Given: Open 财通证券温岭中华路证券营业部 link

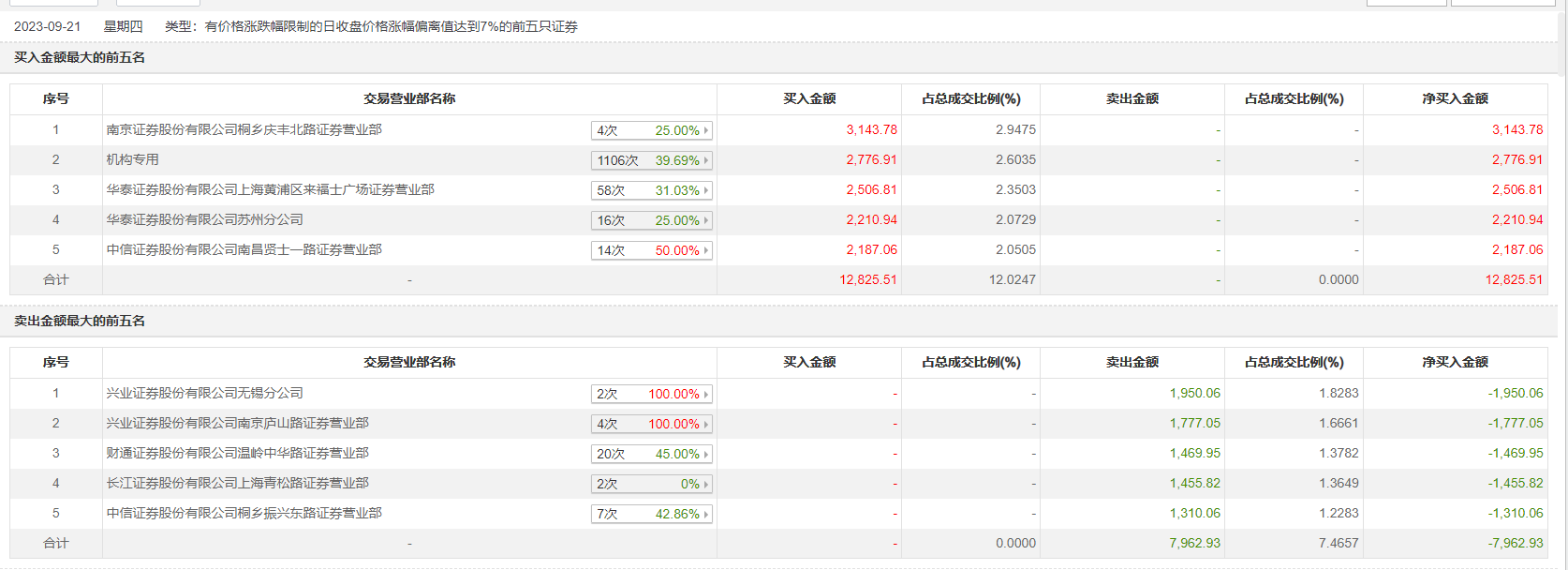Looking at the screenshot, I should (x=237, y=454).
